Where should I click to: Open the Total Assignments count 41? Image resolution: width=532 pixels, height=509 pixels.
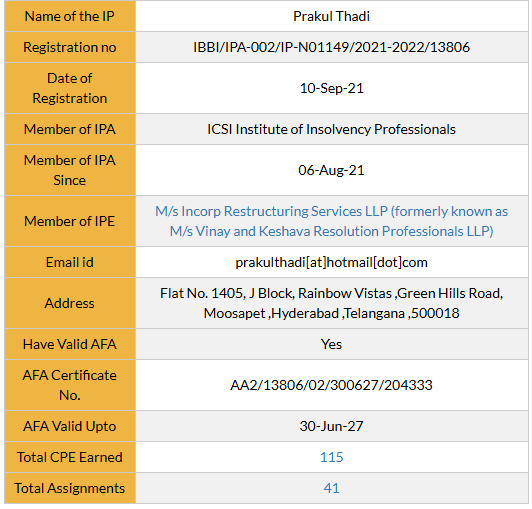point(331,488)
